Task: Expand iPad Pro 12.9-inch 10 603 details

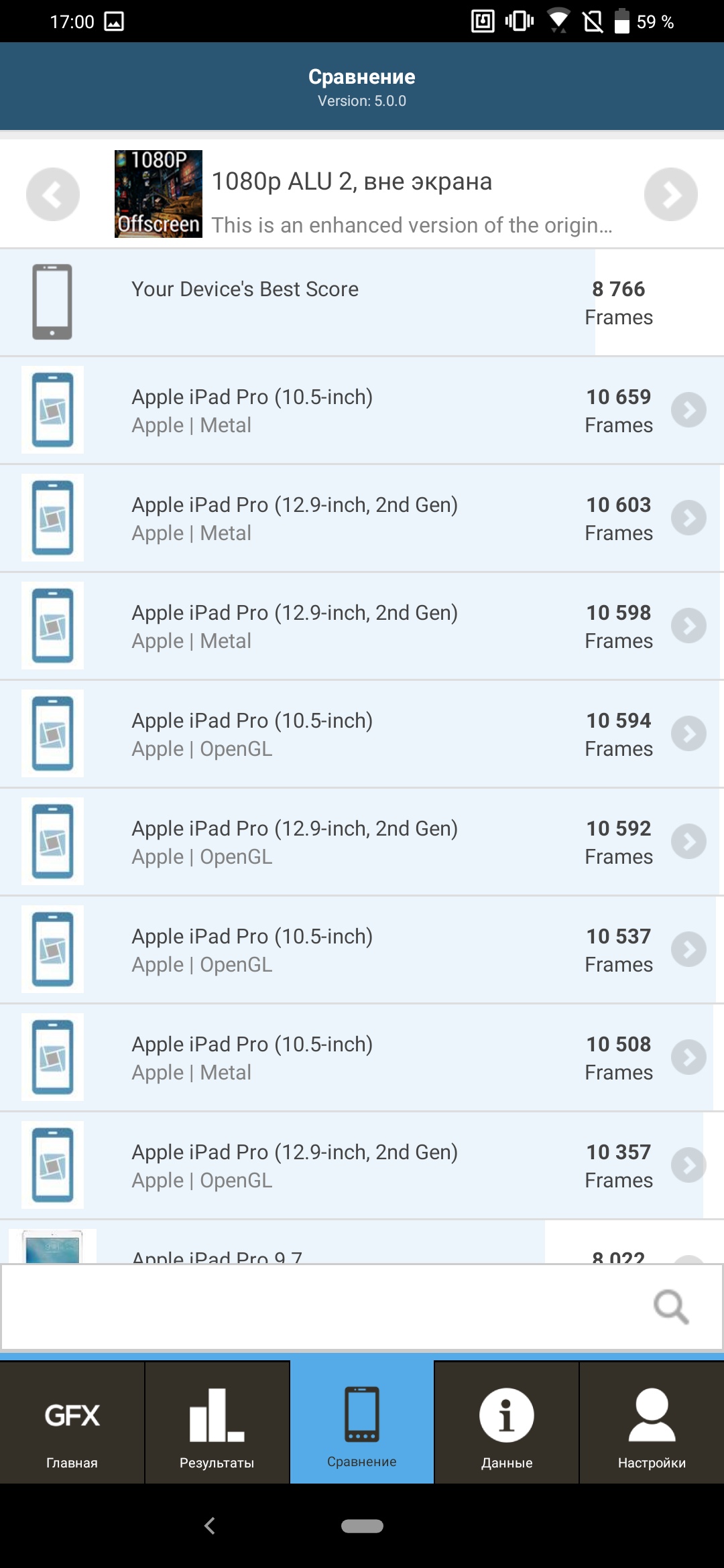Action: point(688,518)
